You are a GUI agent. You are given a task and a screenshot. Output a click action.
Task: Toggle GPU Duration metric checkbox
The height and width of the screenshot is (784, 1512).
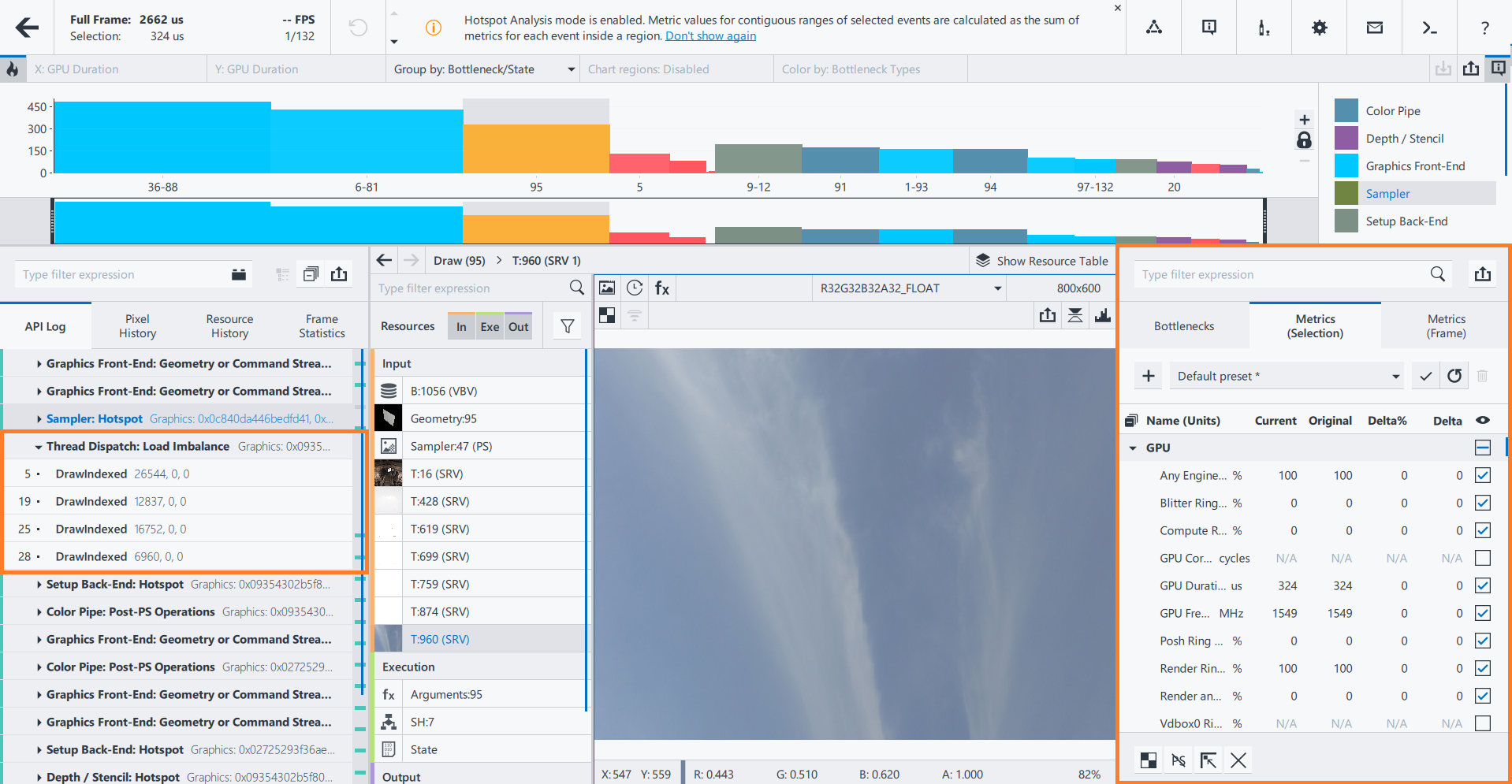point(1482,585)
